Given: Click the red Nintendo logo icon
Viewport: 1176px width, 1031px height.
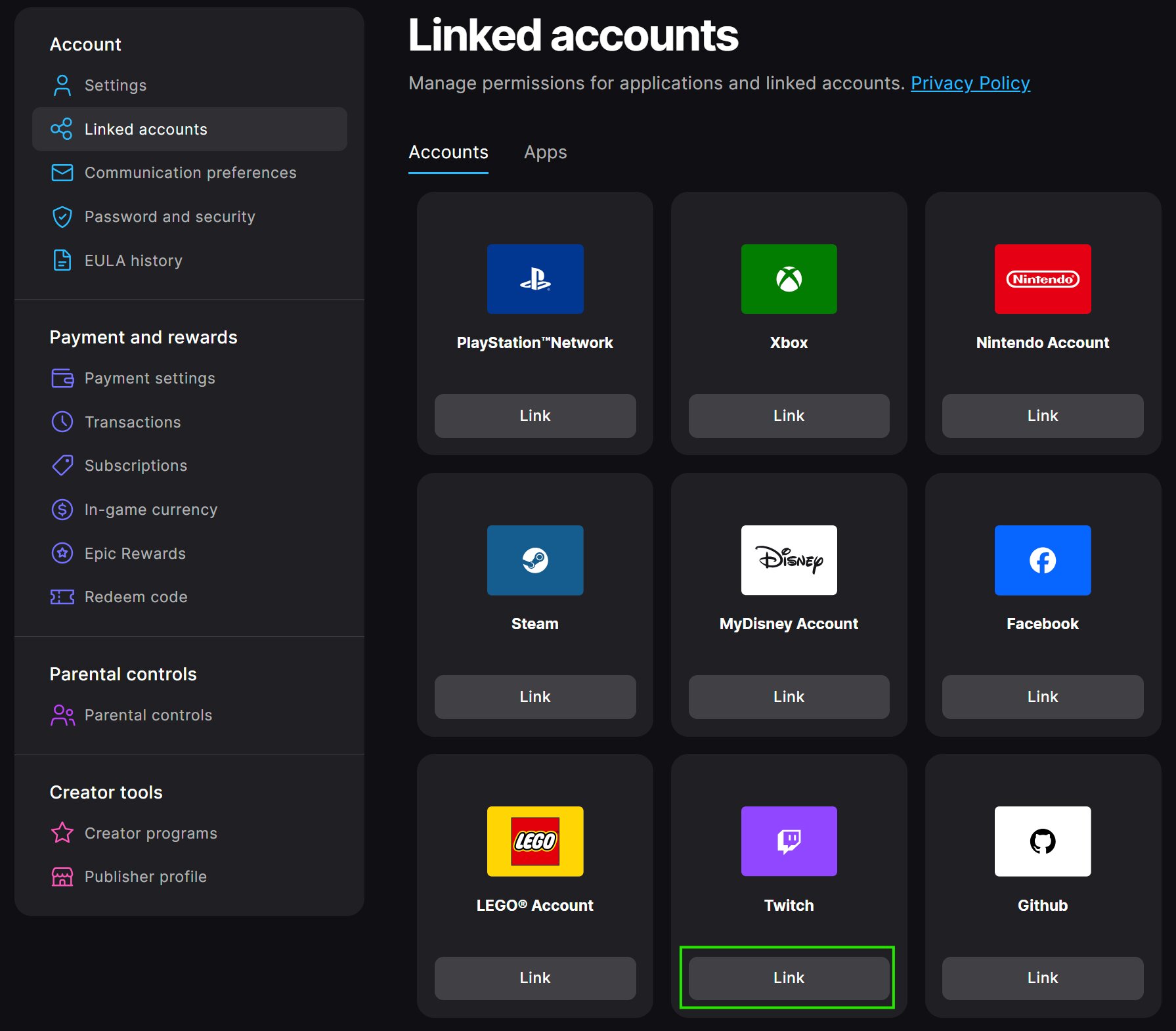Looking at the screenshot, I should coord(1042,279).
